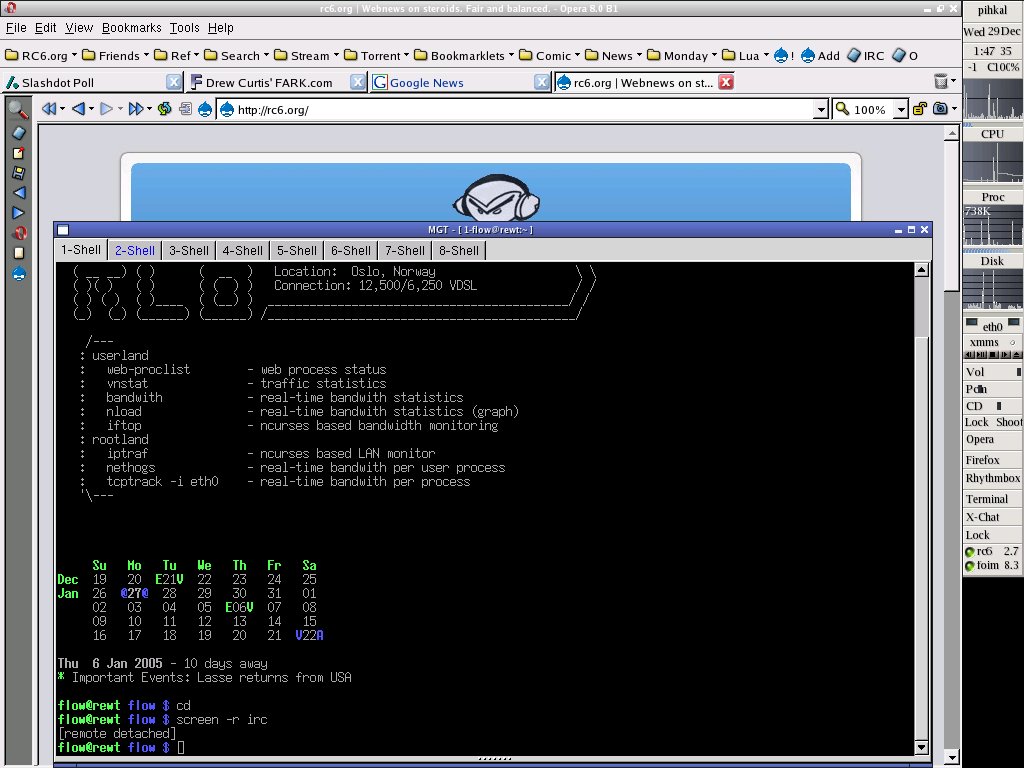Viewport: 1024px width, 768px height.
Task: Click the rewind navigation icon in Opera toolbar
Action: [49, 109]
